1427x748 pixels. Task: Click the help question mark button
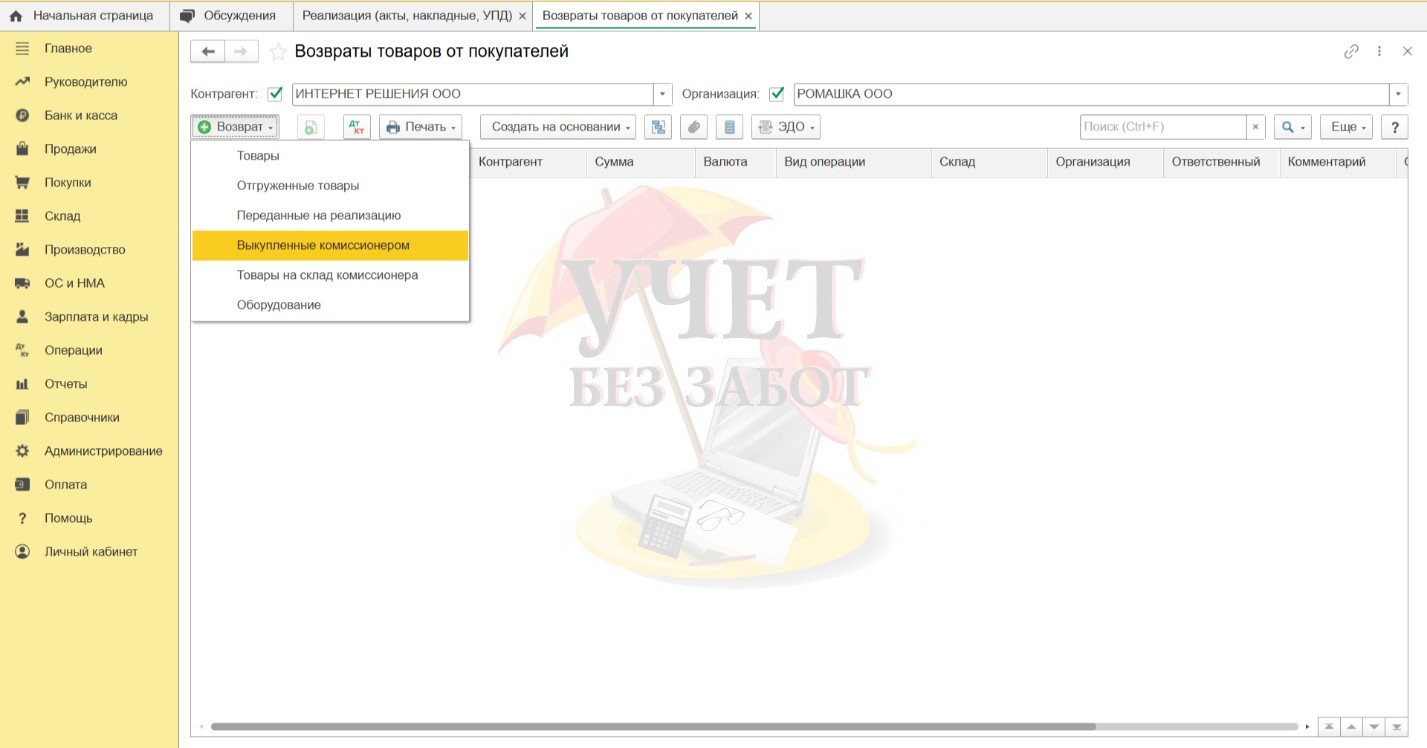(1394, 127)
